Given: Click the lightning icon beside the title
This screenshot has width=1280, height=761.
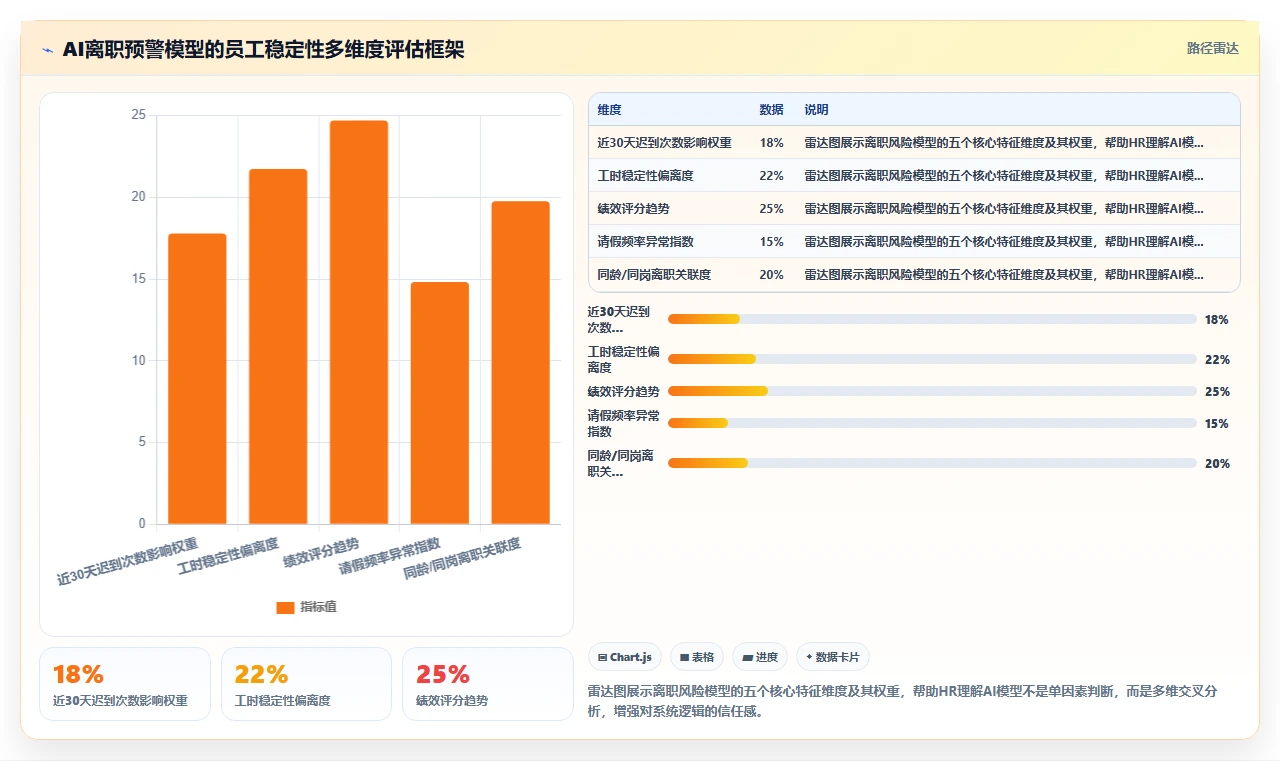Looking at the screenshot, I should [48, 50].
